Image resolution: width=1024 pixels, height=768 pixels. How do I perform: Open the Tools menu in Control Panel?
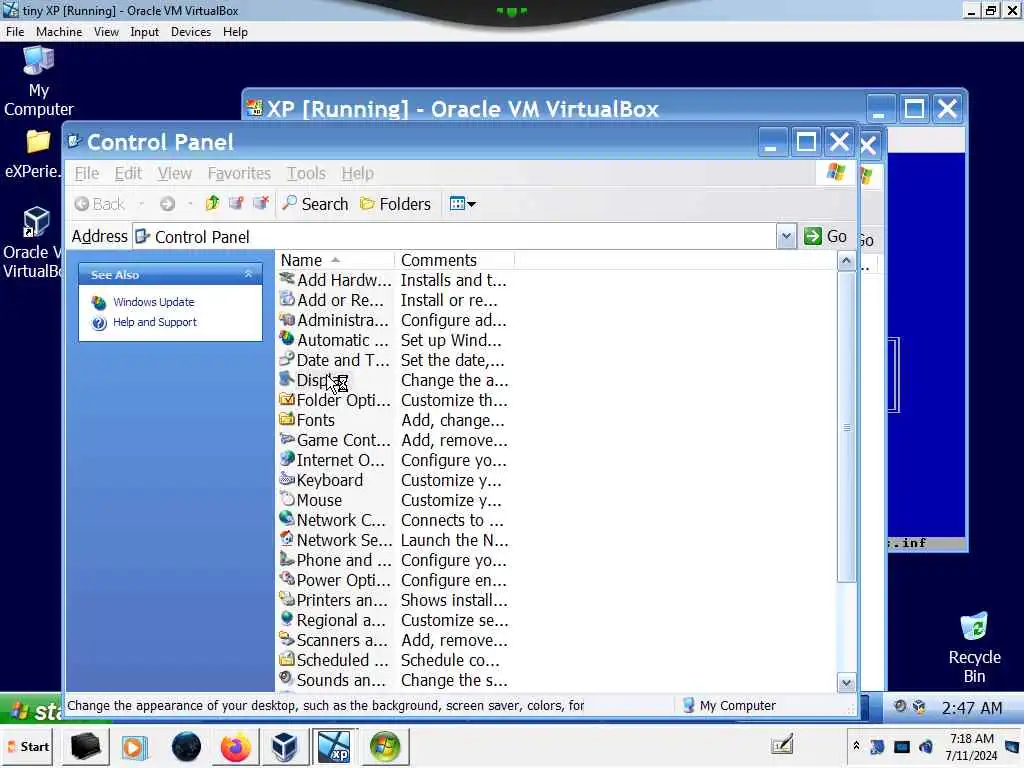(306, 174)
